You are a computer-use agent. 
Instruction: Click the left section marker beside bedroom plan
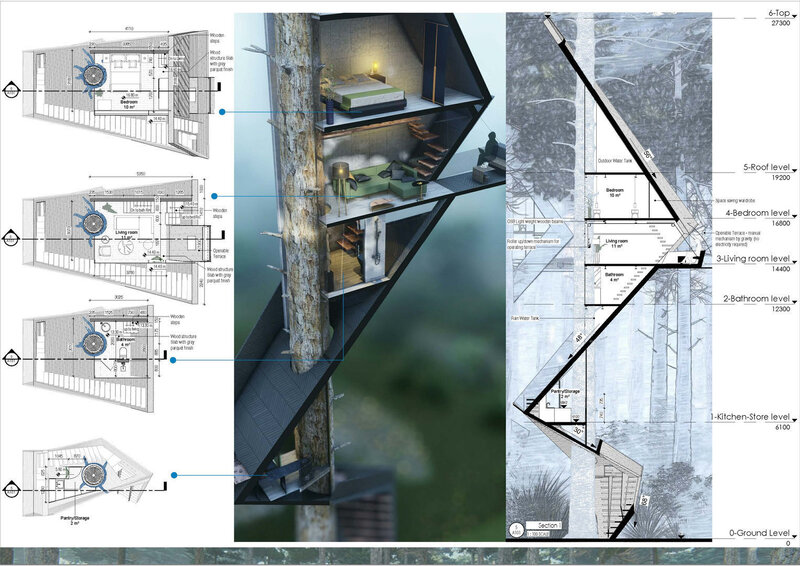11,86
